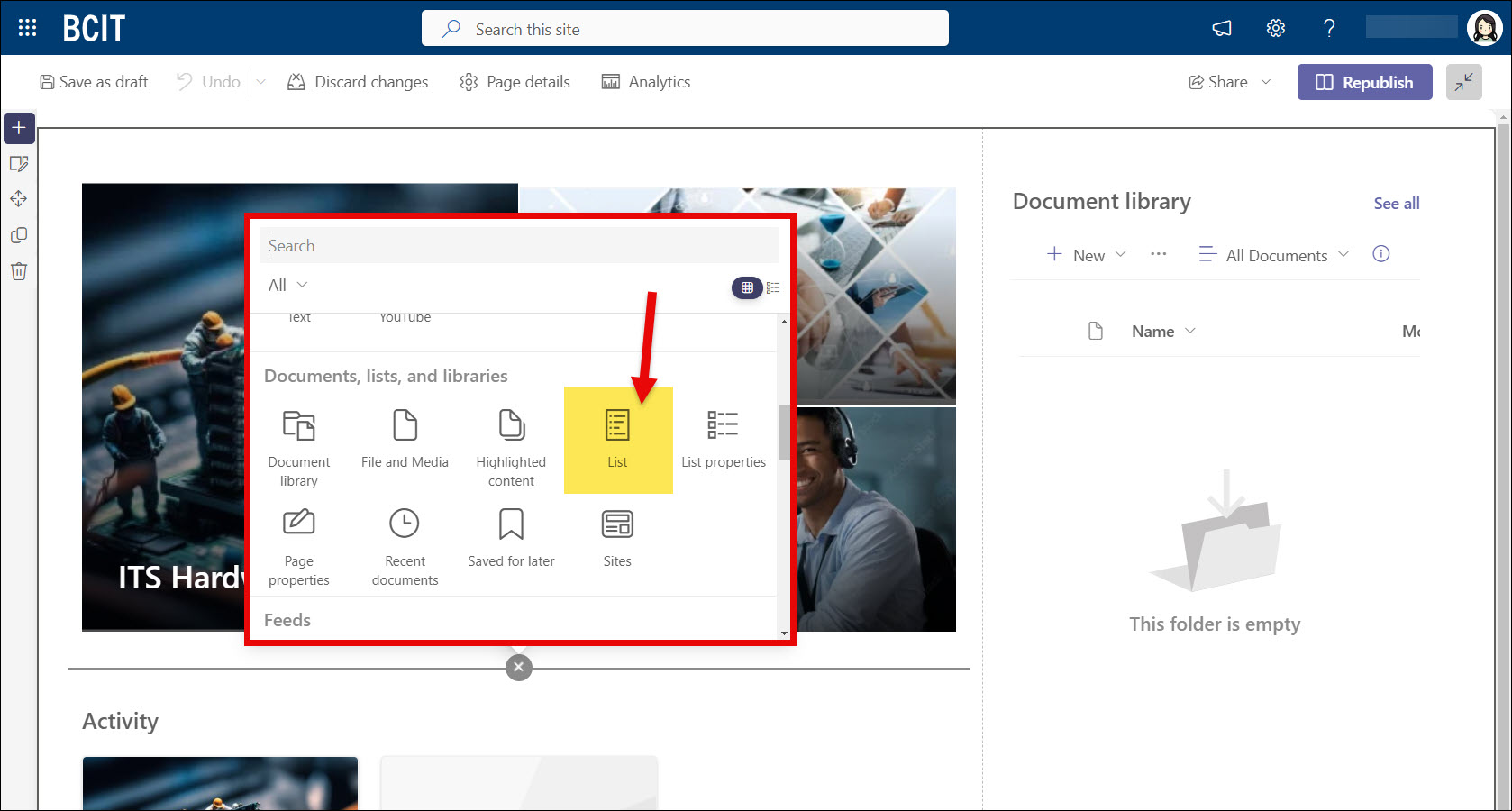Open the Share menu
This screenshot has width=1512, height=811.
pyautogui.click(x=1229, y=82)
